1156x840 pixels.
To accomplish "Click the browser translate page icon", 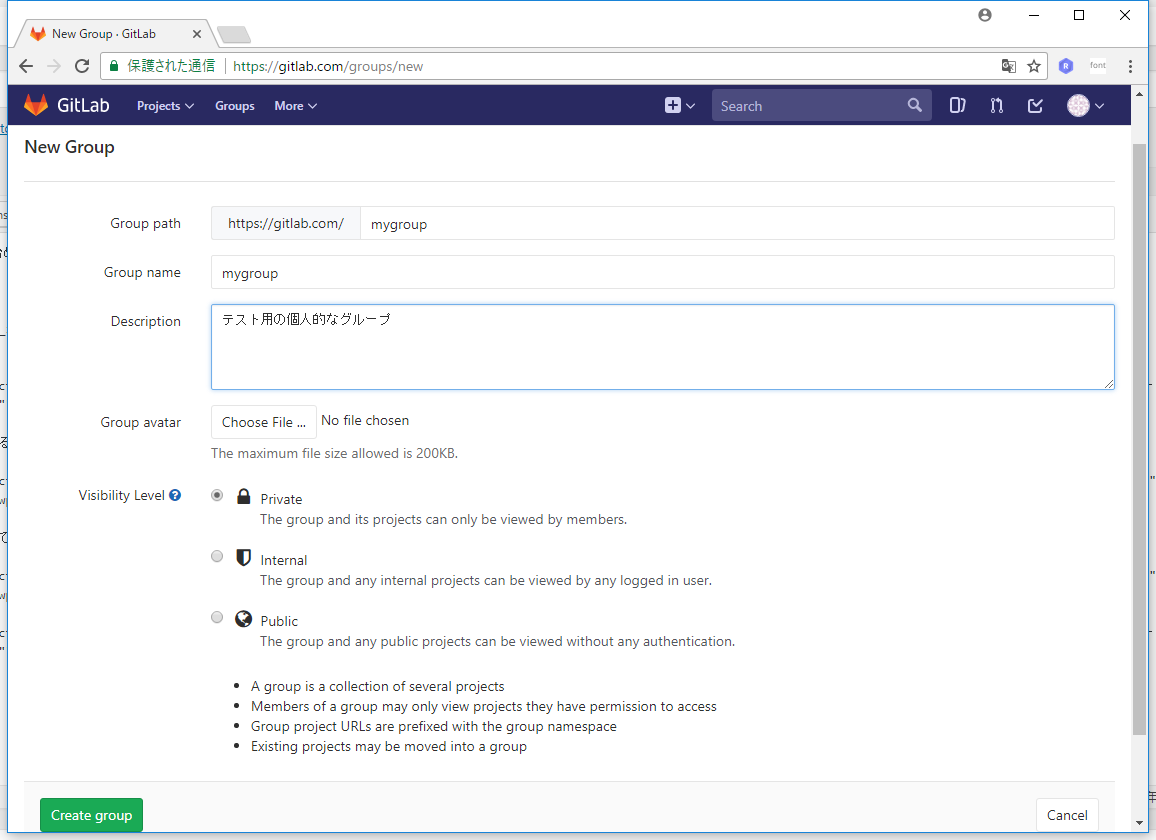I will tap(1009, 66).
